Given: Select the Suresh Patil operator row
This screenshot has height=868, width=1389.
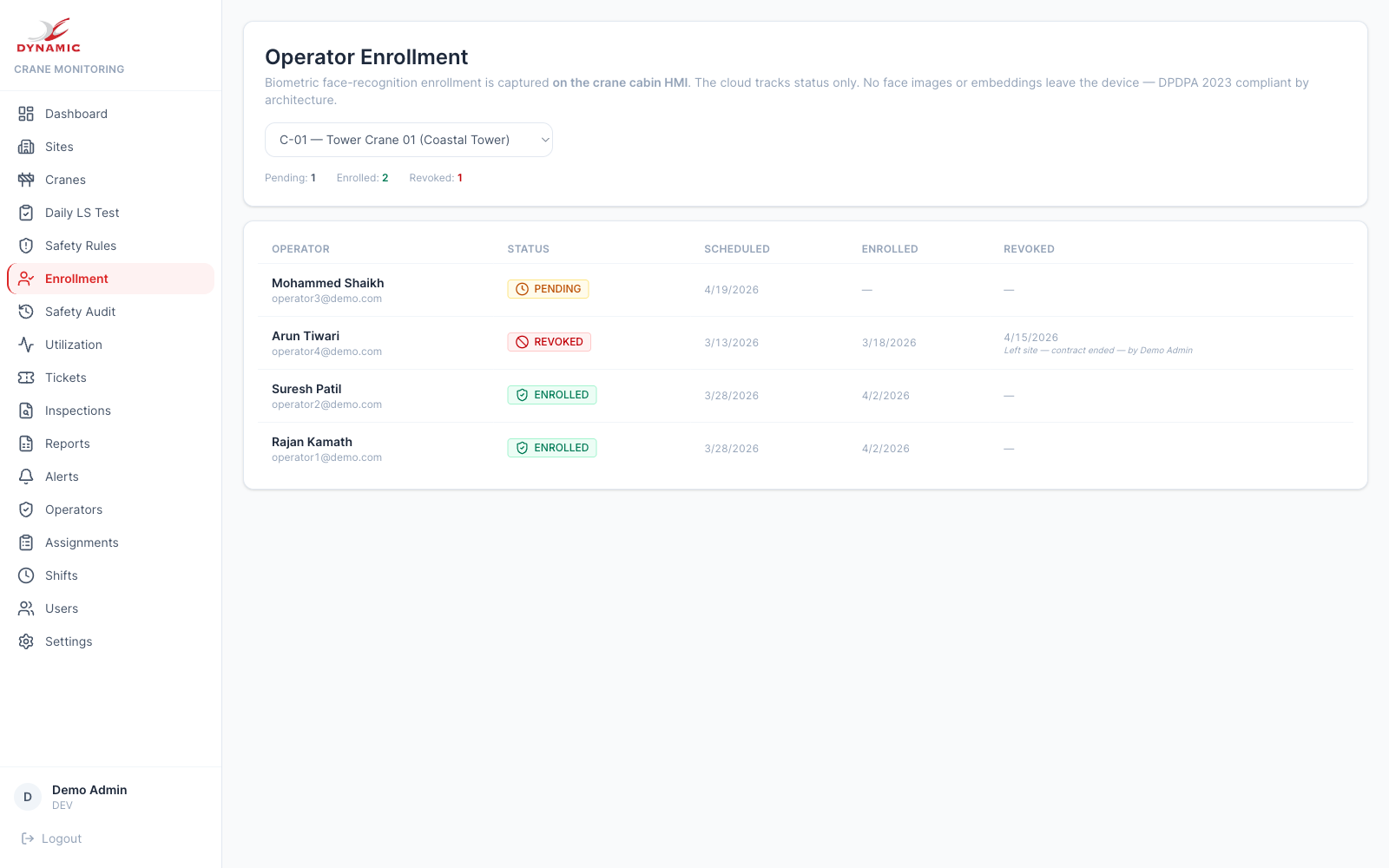Looking at the screenshot, I should (306, 396).
